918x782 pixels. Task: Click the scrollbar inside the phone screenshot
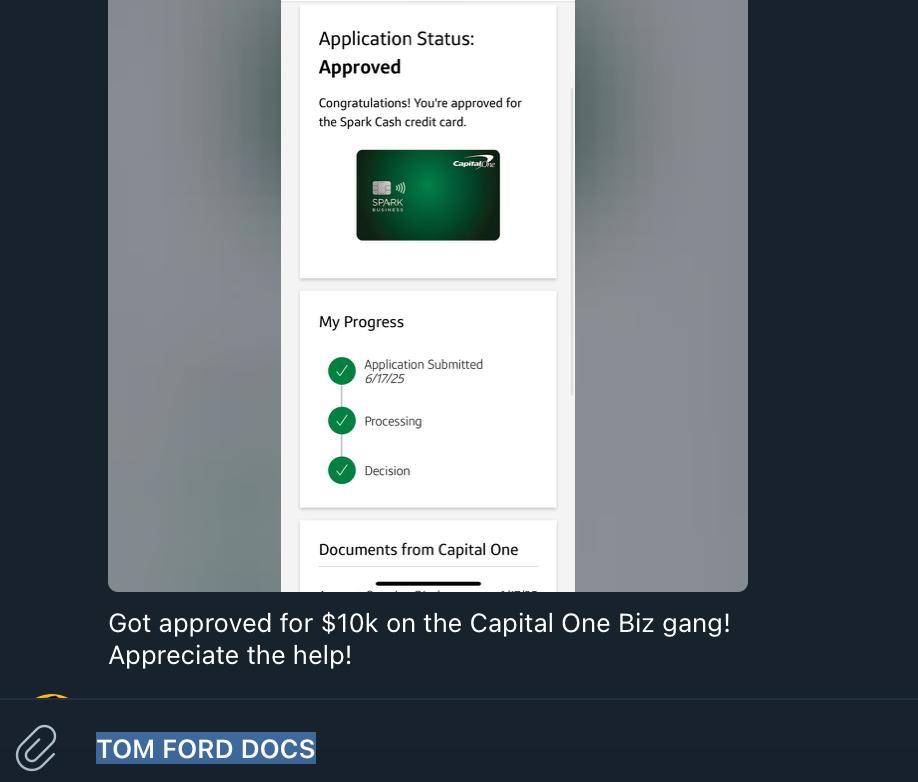coord(572,240)
